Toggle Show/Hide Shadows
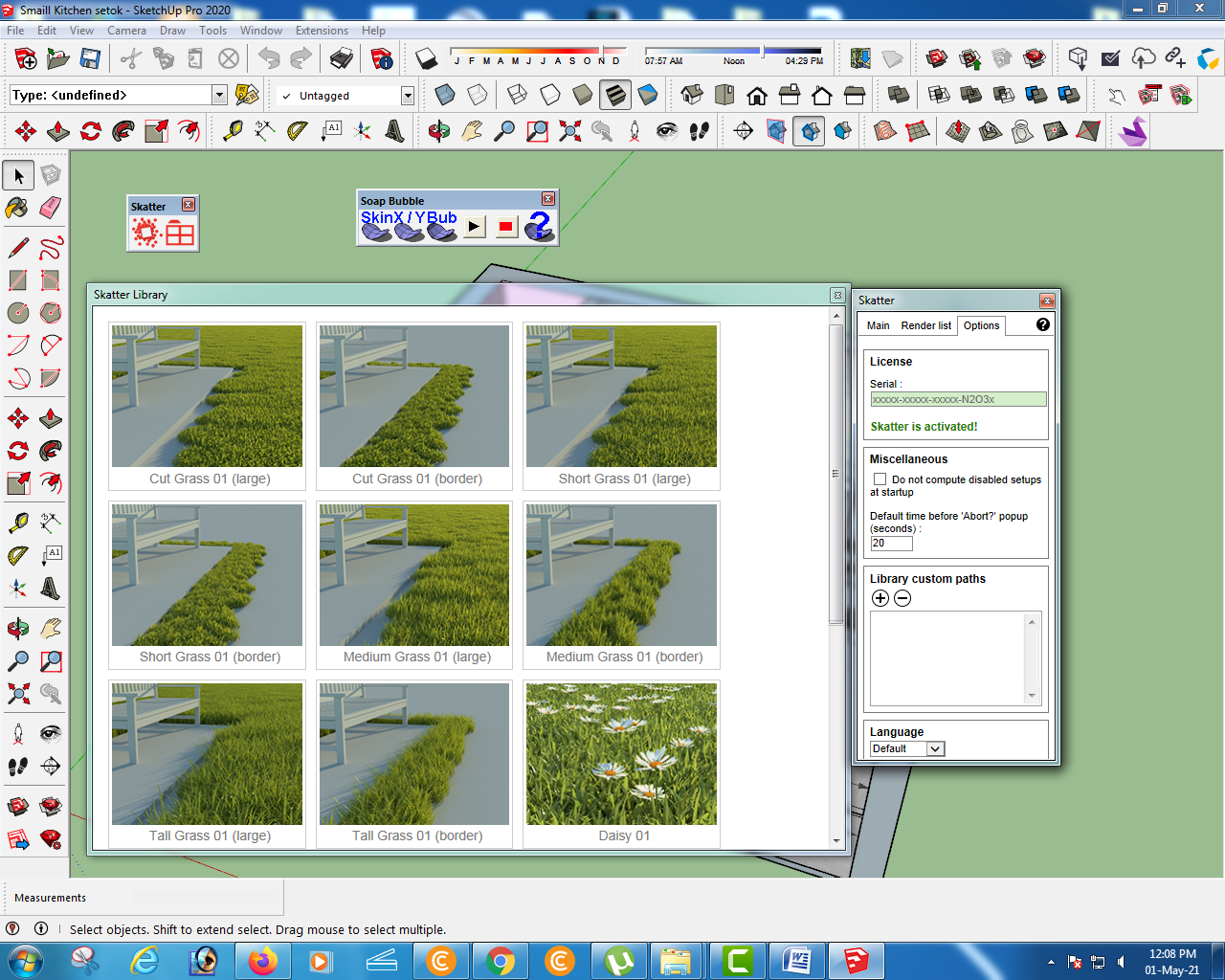 [x=426, y=59]
